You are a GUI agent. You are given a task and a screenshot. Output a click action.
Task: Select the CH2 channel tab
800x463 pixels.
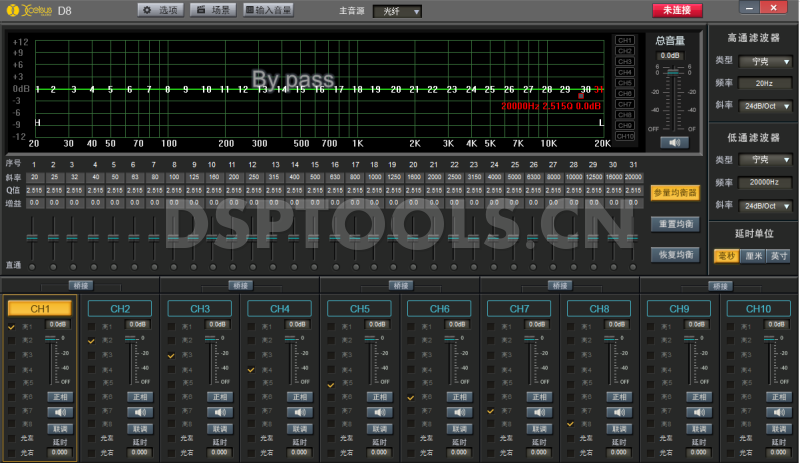click(x=120, y=308)
